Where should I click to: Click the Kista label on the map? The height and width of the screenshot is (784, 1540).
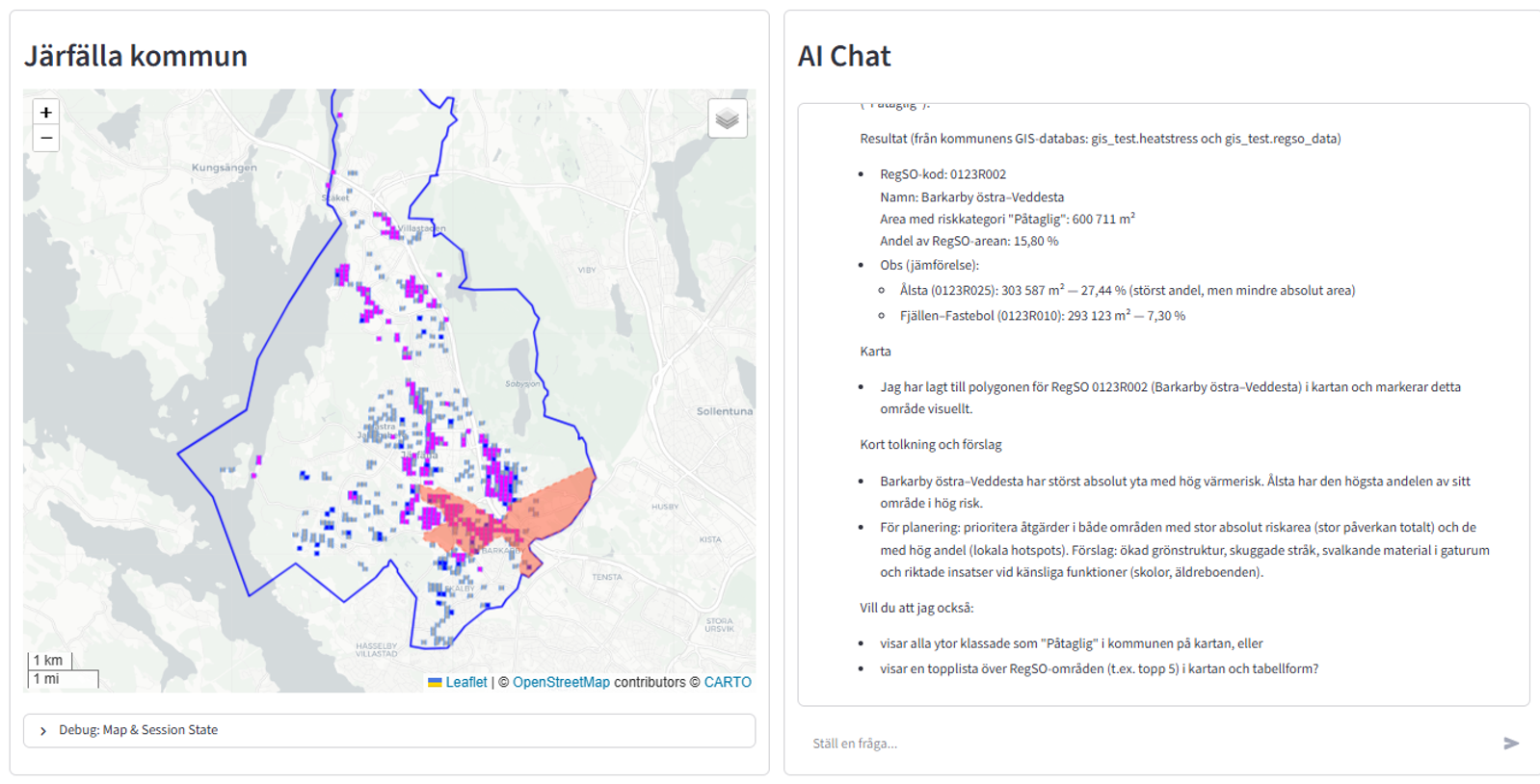click(x=709, y=539)
